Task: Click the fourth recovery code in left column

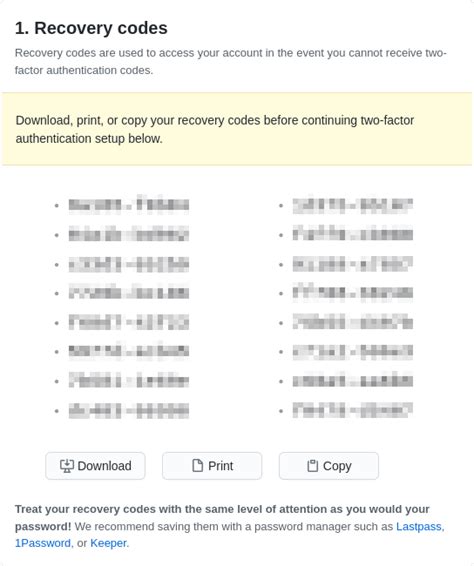Action: point(129,292)
